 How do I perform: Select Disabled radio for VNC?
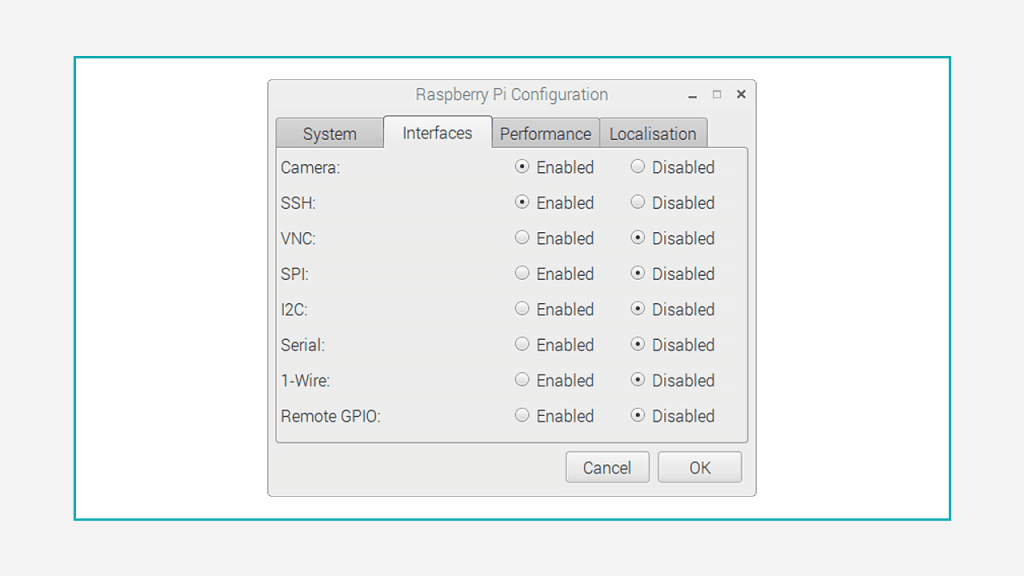click(638, 238)
